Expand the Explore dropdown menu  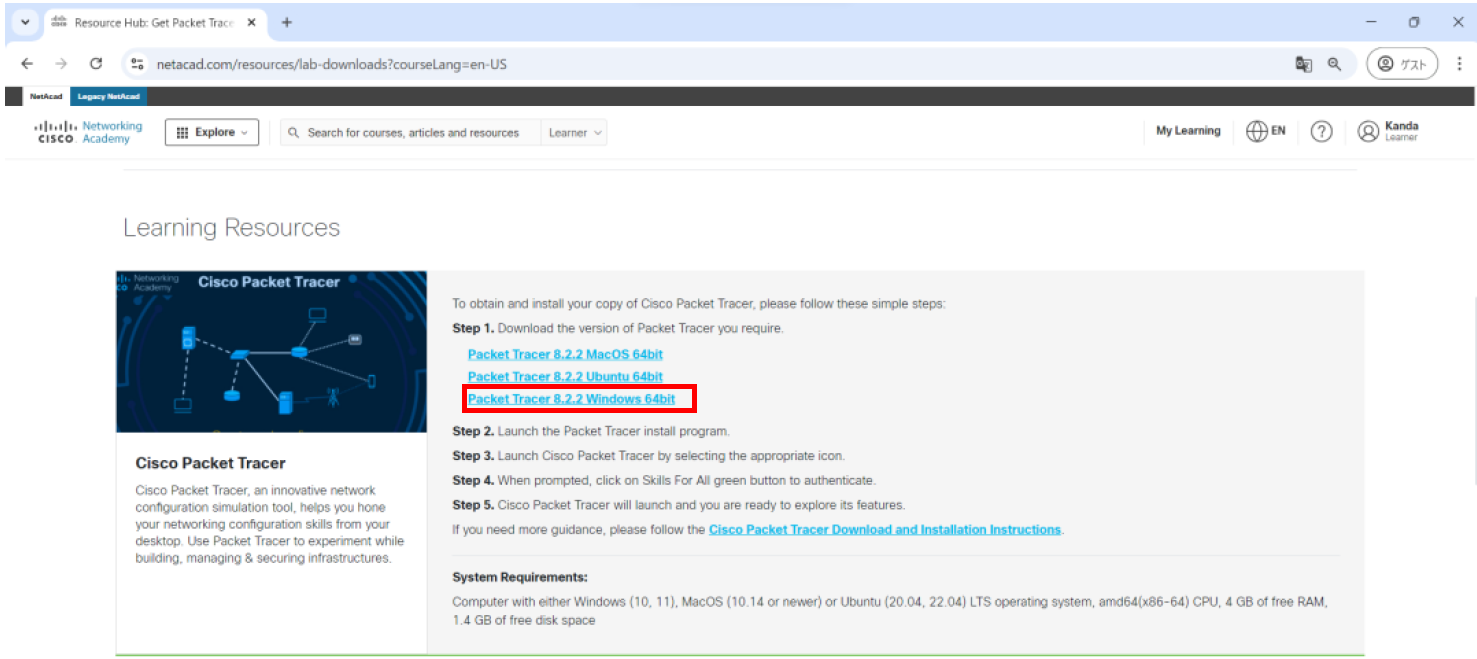pyautogui.click(x=212, y=132)
